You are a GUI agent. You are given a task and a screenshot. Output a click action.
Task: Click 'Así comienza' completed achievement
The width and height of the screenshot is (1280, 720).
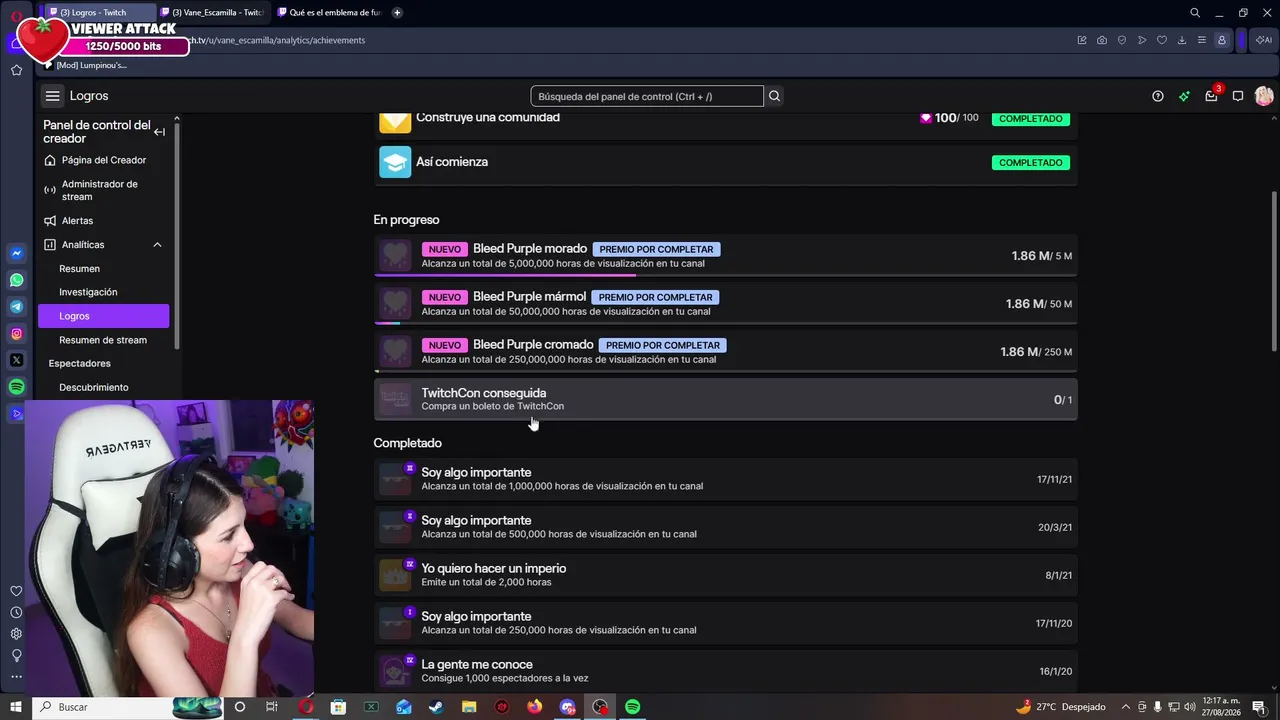click(x=726, y=162)
